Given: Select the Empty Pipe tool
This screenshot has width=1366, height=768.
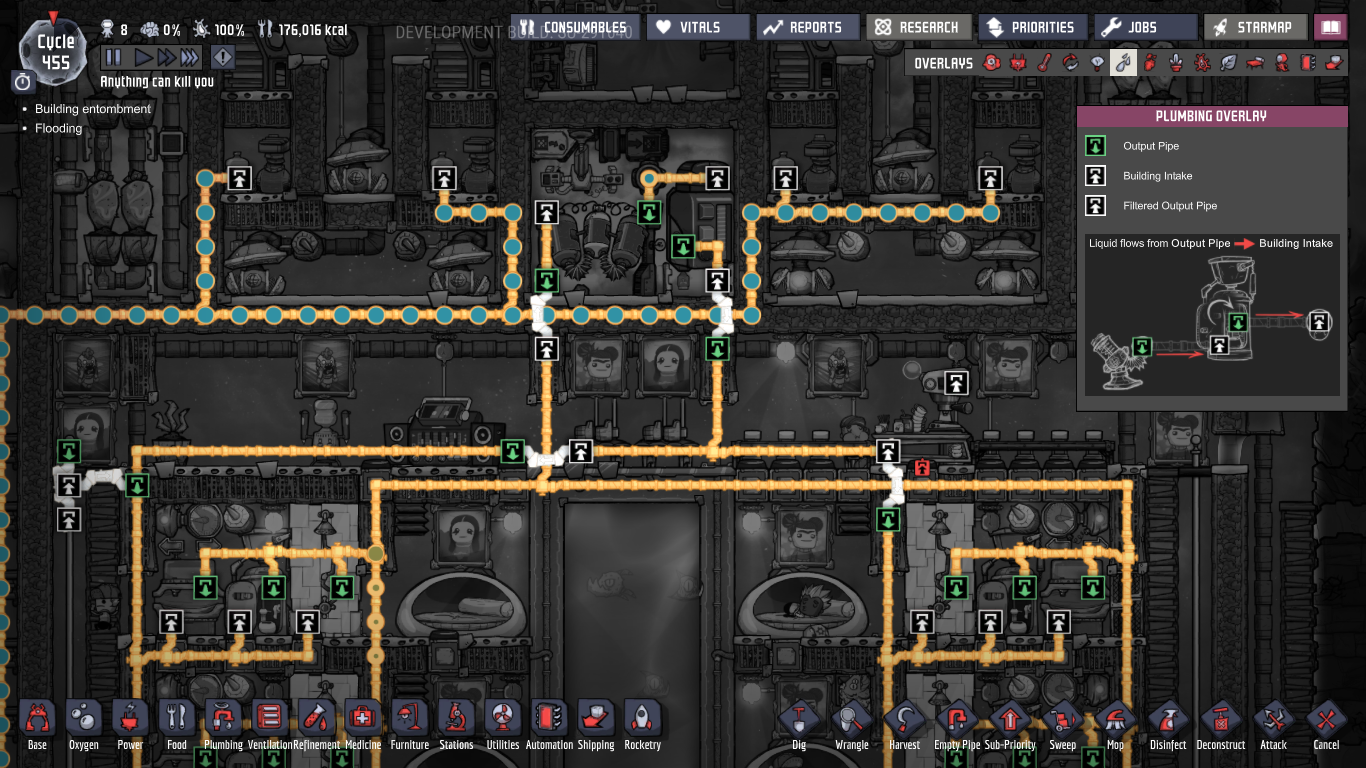Looking at the screenshot, I should (957, 724).
